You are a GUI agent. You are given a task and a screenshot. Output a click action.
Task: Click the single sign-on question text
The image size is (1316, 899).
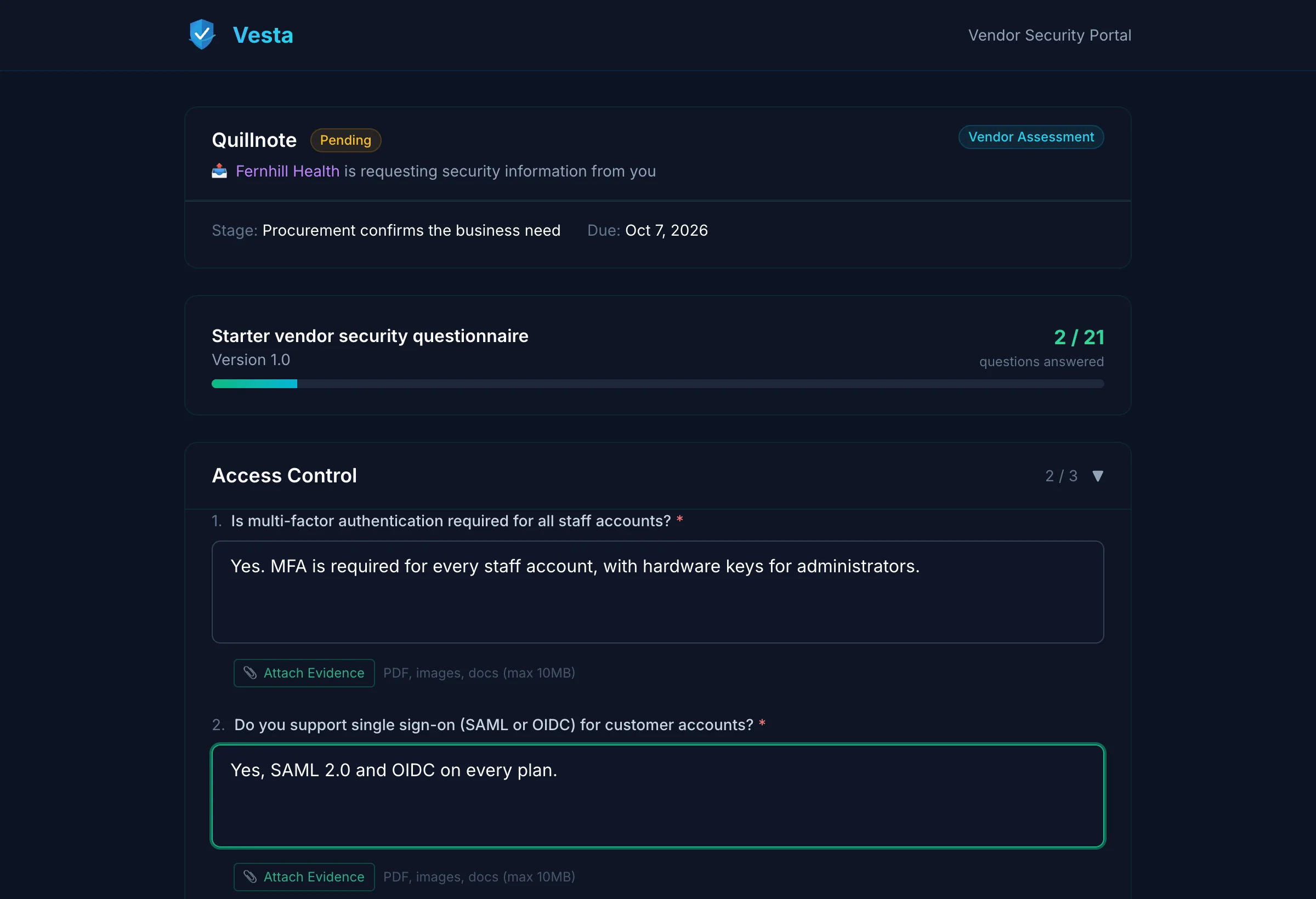(494, 725)
